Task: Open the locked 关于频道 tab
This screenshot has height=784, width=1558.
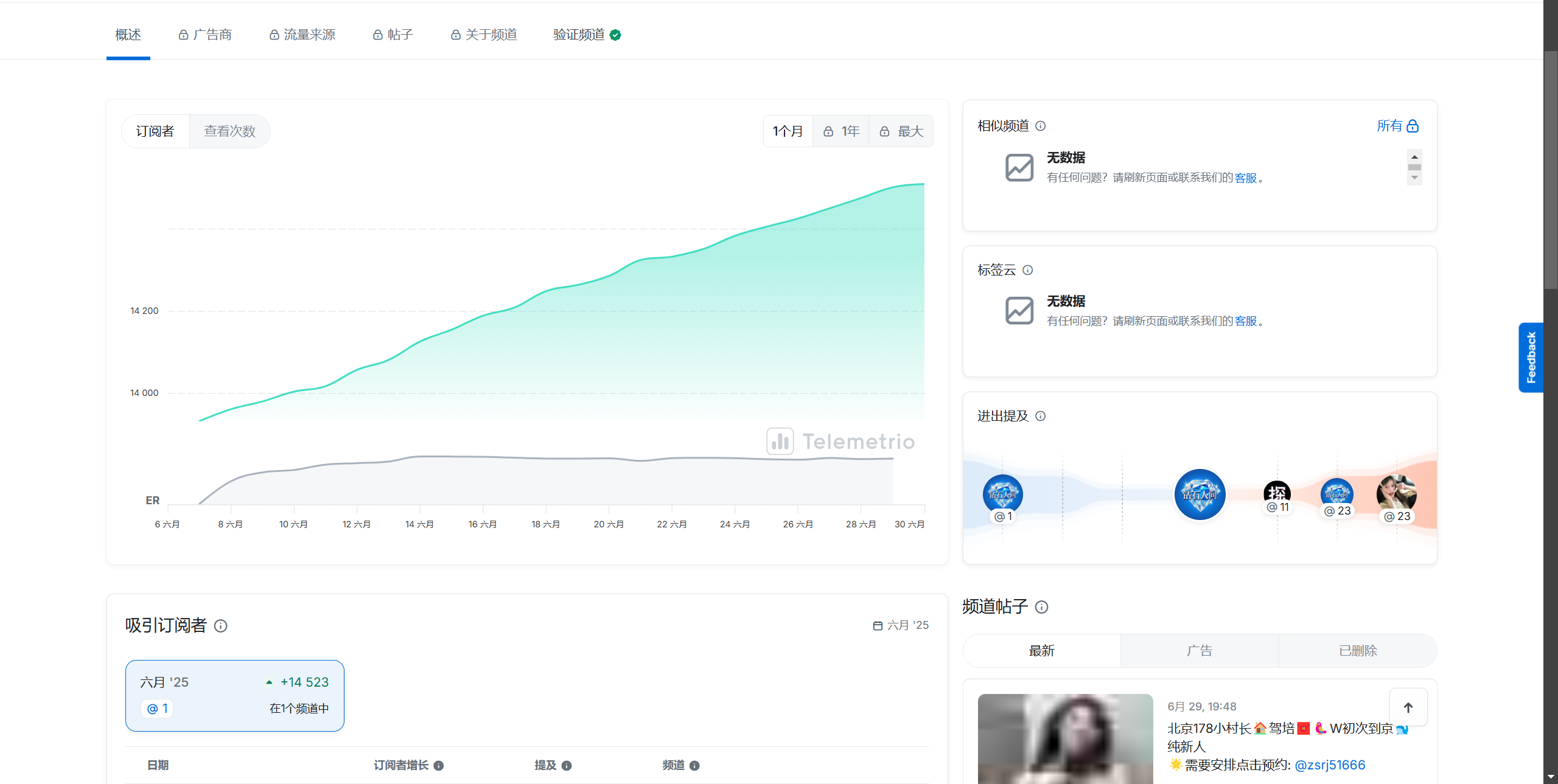Action: coord(484,35)
